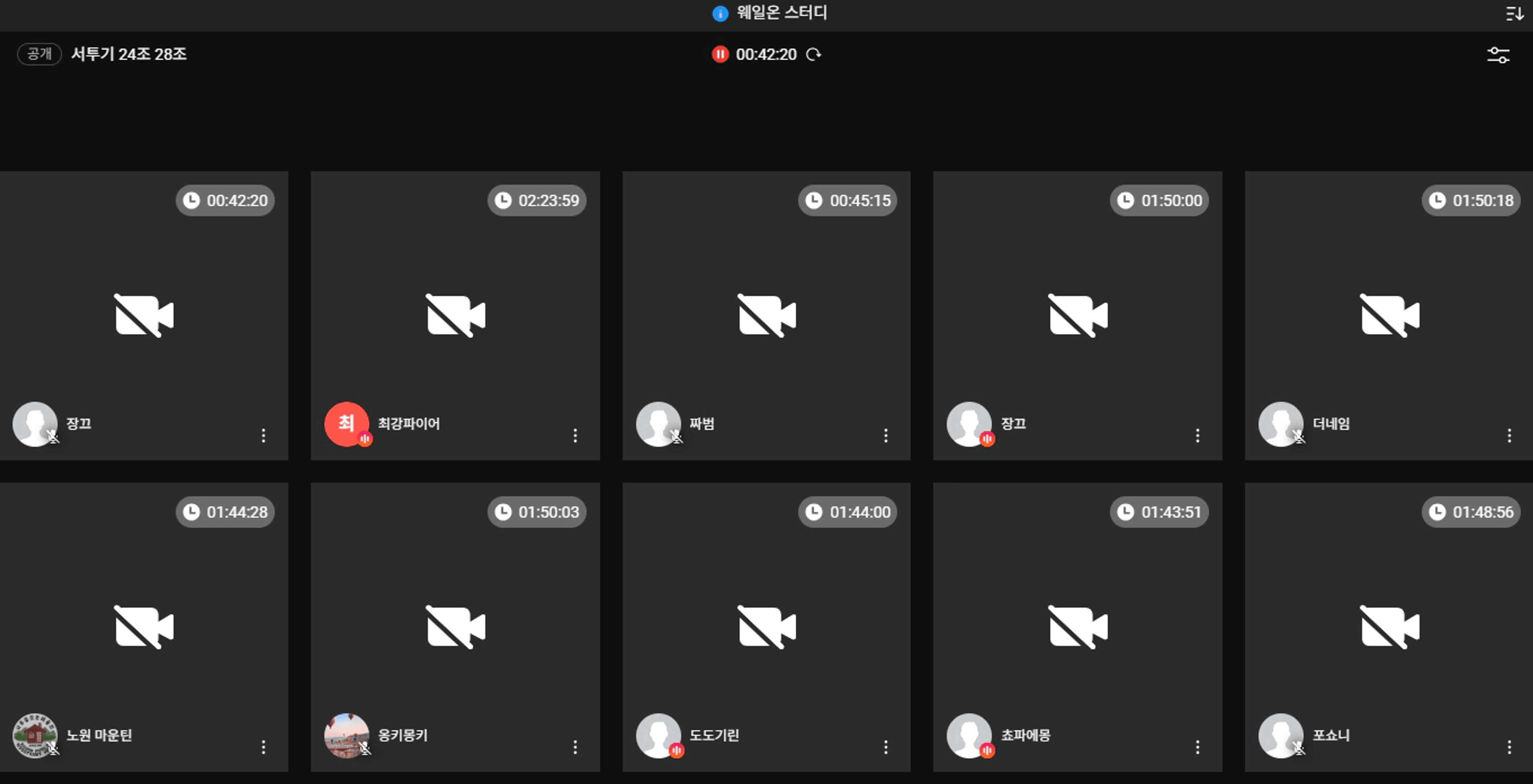The height and width of the screenshot is (784, 1533).
Task: Open the more options menu for 최강파이어
Action: coord(575,435)
